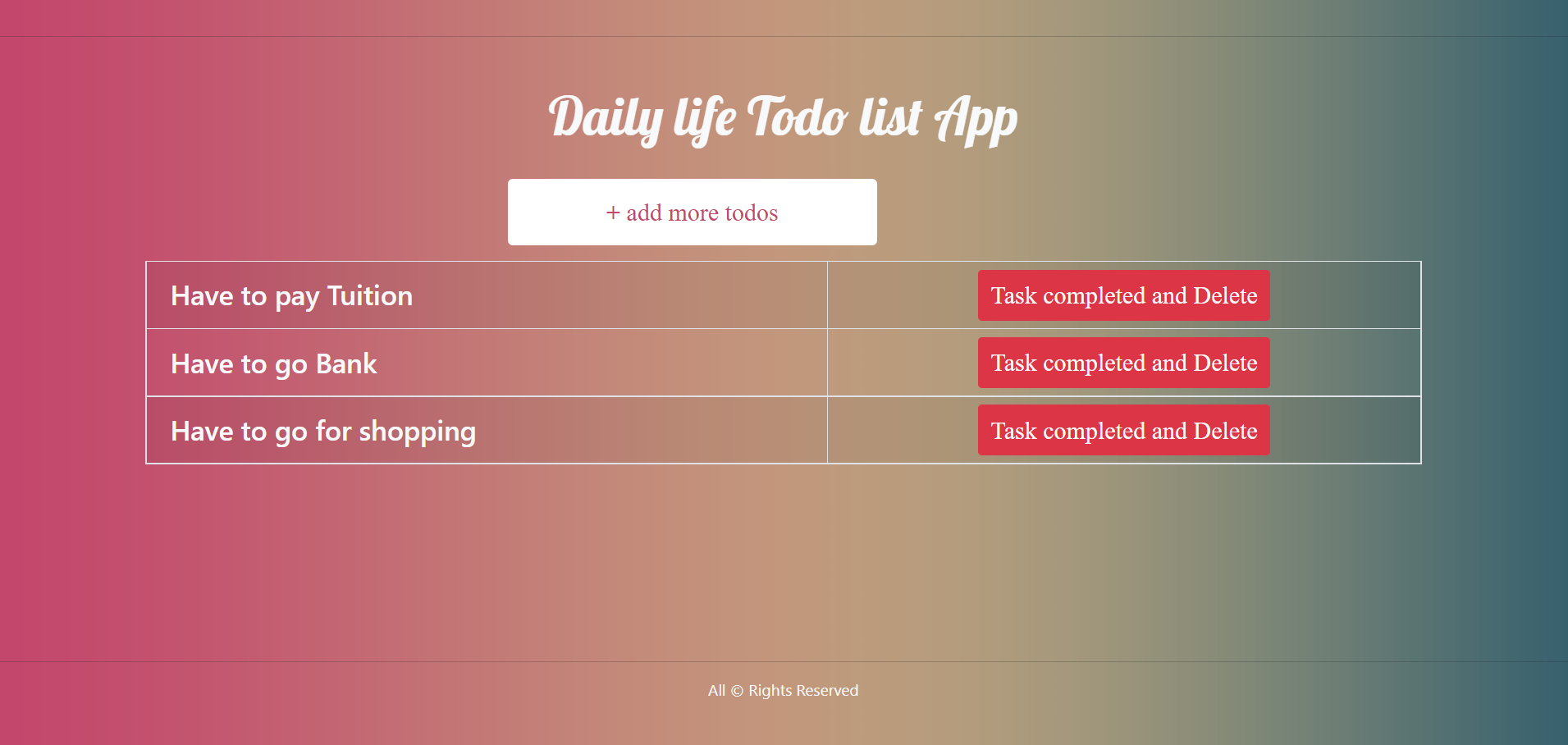Screen dimensions: 1568x745
Task: Mark Have to go Bank as completed
Action: [1123, 363]
